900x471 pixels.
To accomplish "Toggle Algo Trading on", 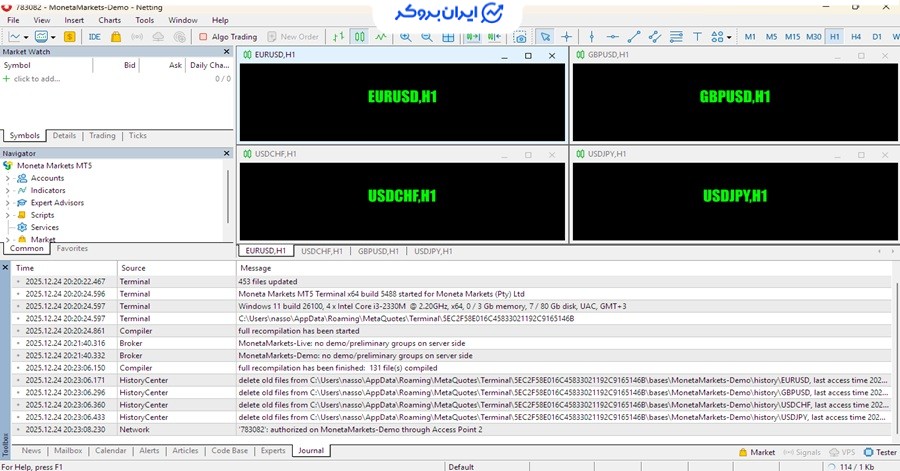I will 227,37.
